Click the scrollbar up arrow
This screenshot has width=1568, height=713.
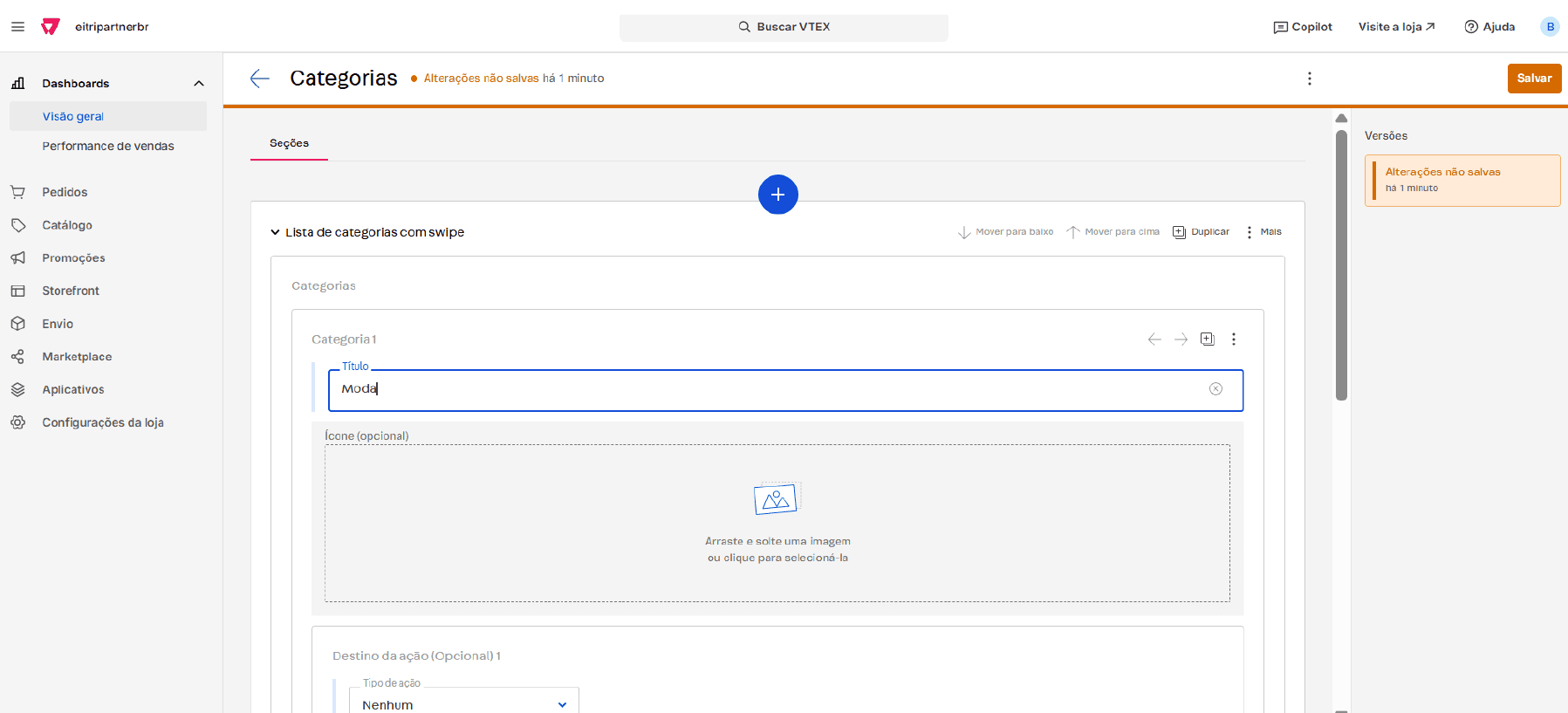1341,118
